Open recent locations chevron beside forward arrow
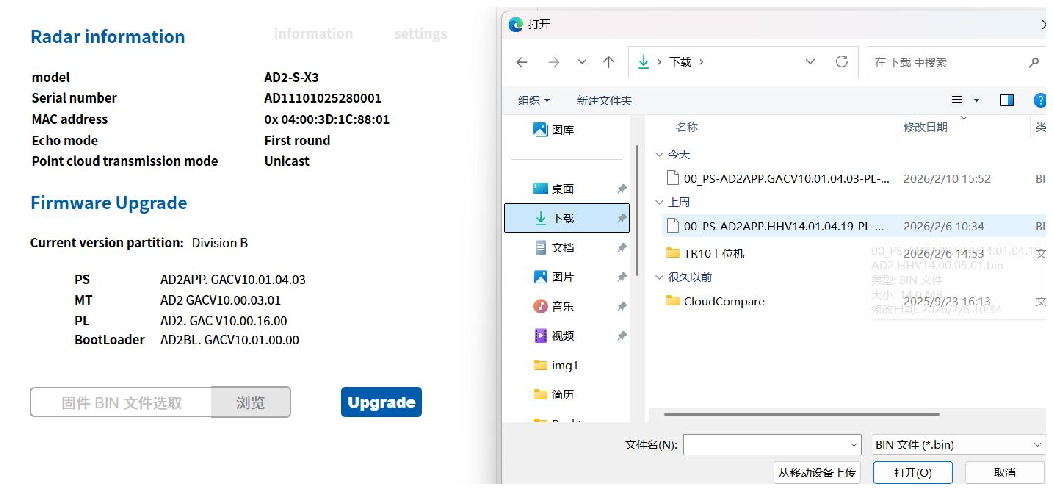This screenshot has width=1053, height=491. click(x=582, y=62)
